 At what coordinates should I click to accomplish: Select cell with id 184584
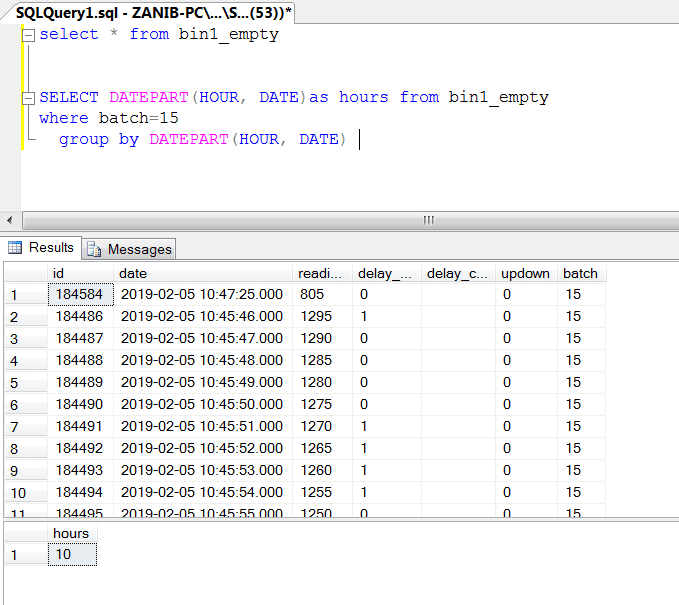81,294
